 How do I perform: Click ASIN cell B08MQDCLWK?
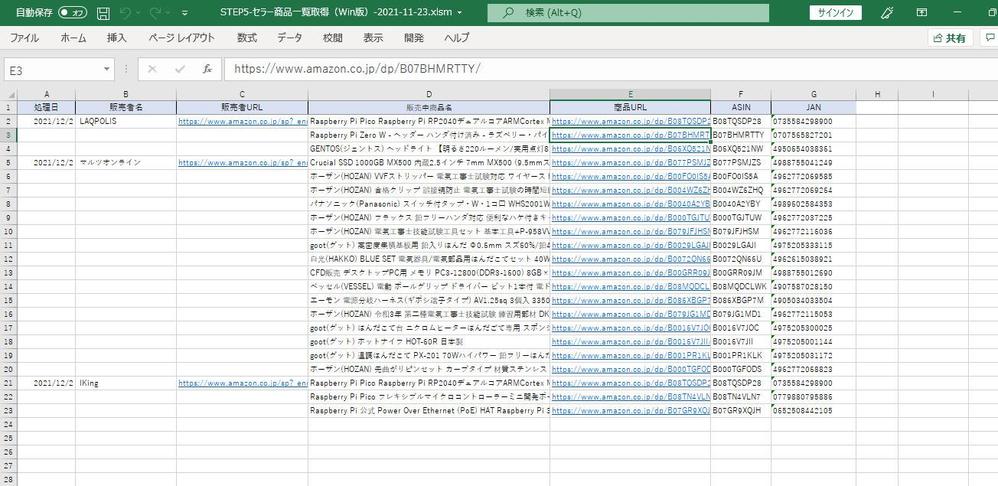click(741, 286)
